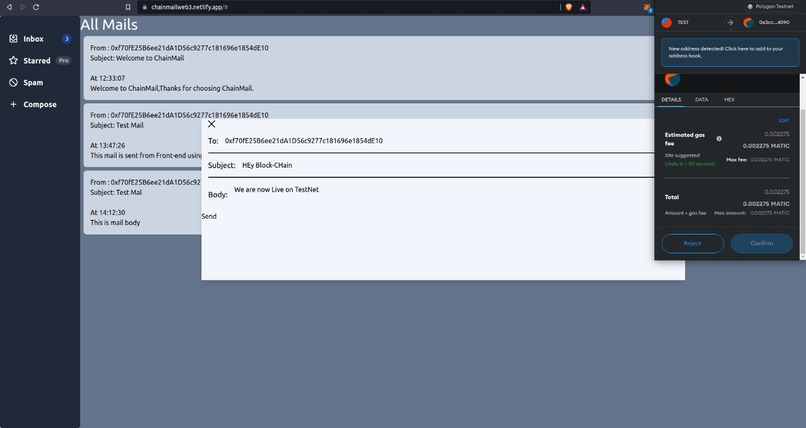This screenshot has width=806, height=428.
Task: Click the To address input field
Action: pyautogui.click(x=439, y=141)
